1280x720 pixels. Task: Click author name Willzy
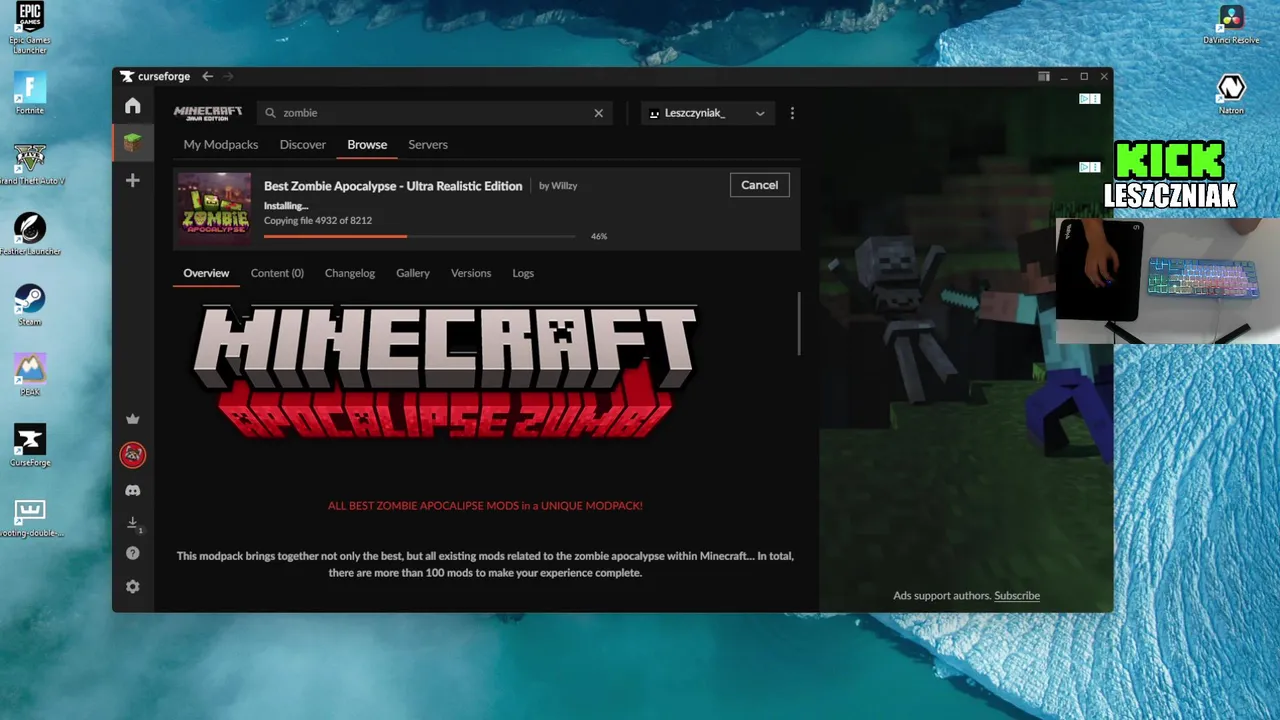coord(564,186)
